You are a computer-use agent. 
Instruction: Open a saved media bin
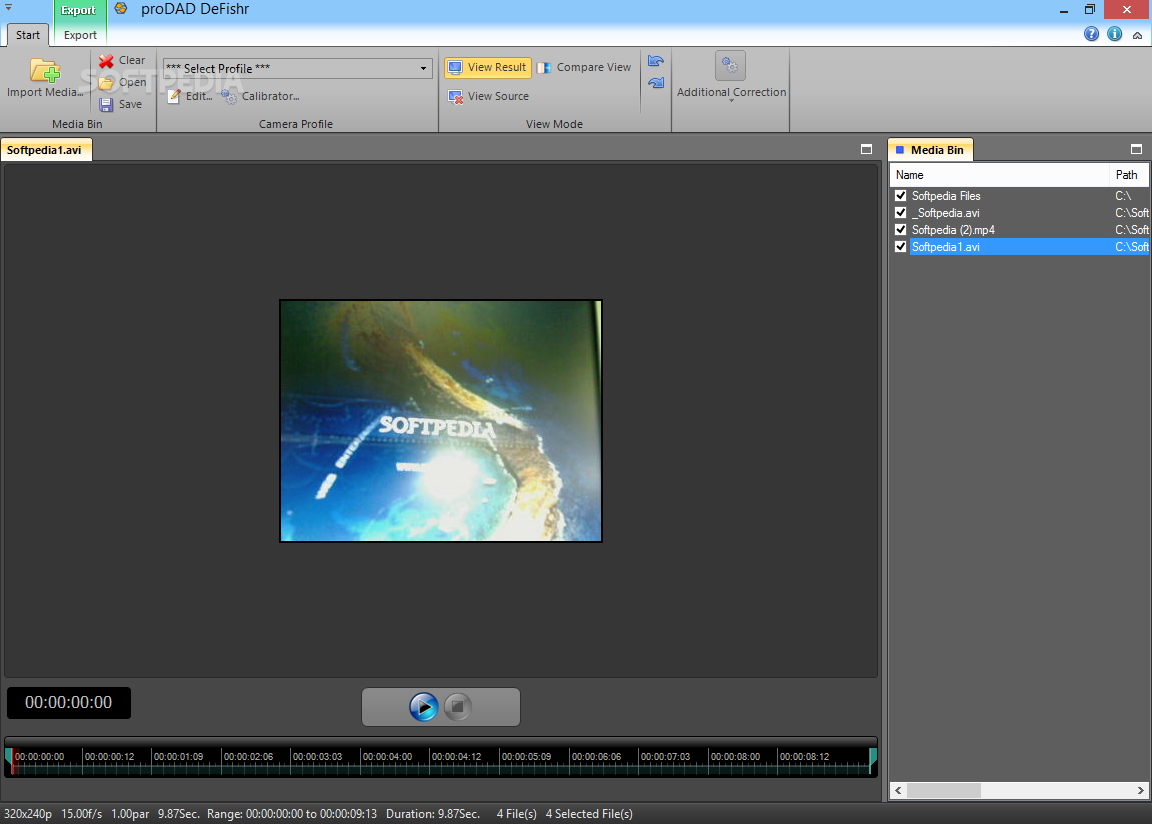122,82
